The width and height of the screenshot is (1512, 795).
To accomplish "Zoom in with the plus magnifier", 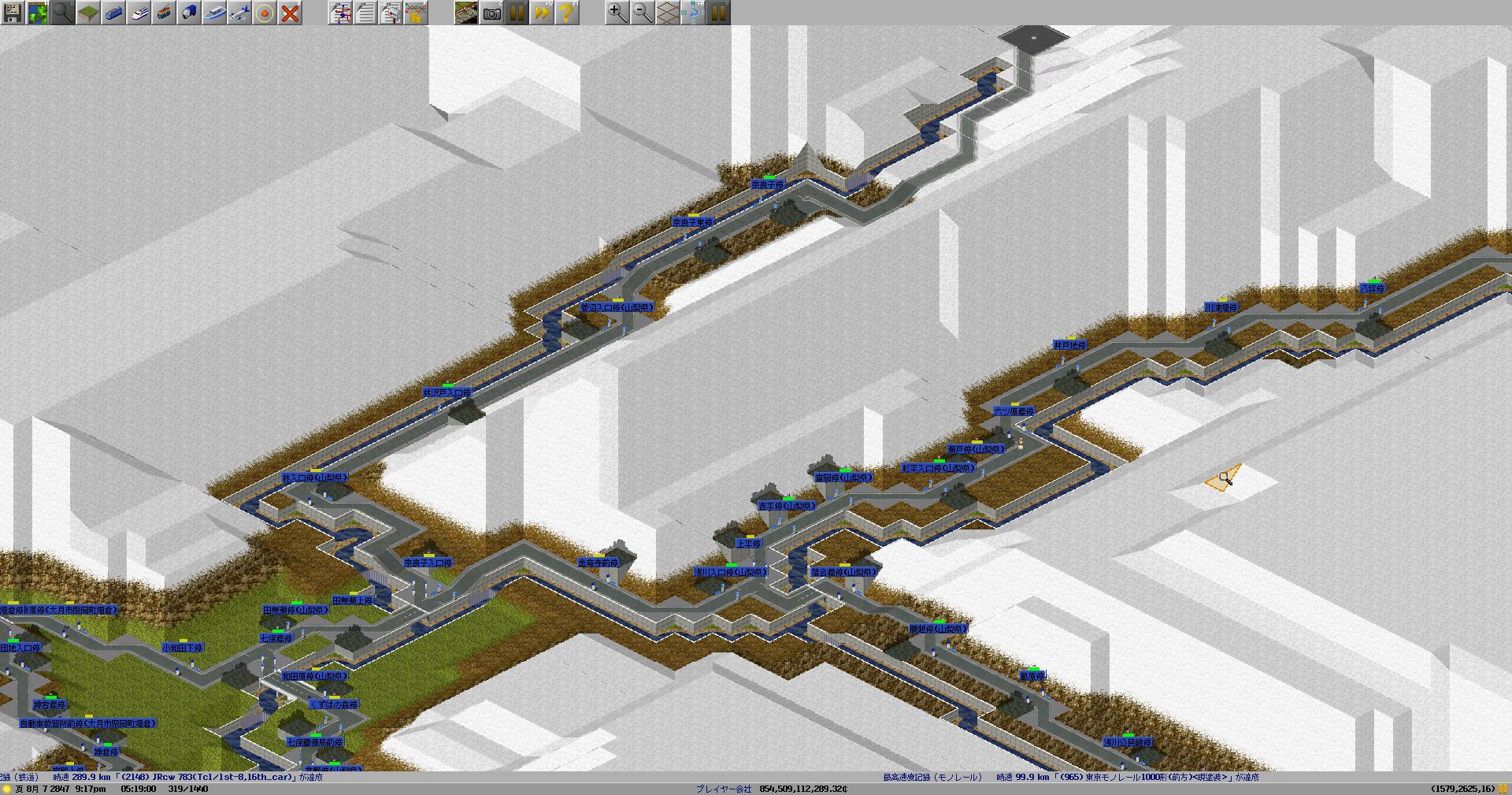I will [x=617, y=13].
